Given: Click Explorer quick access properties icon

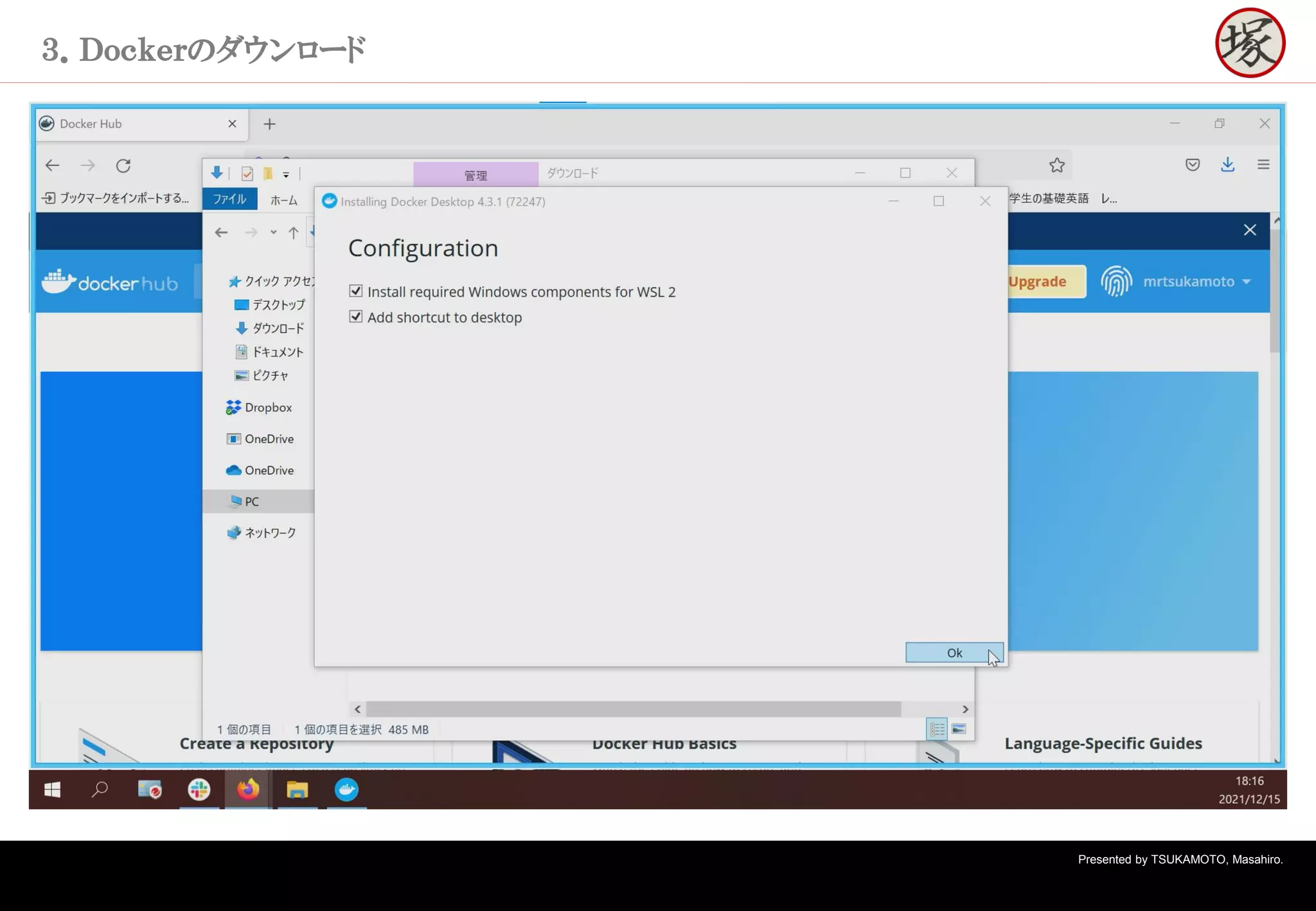Looking at the screenshot, I should click(x=247, y=173).
